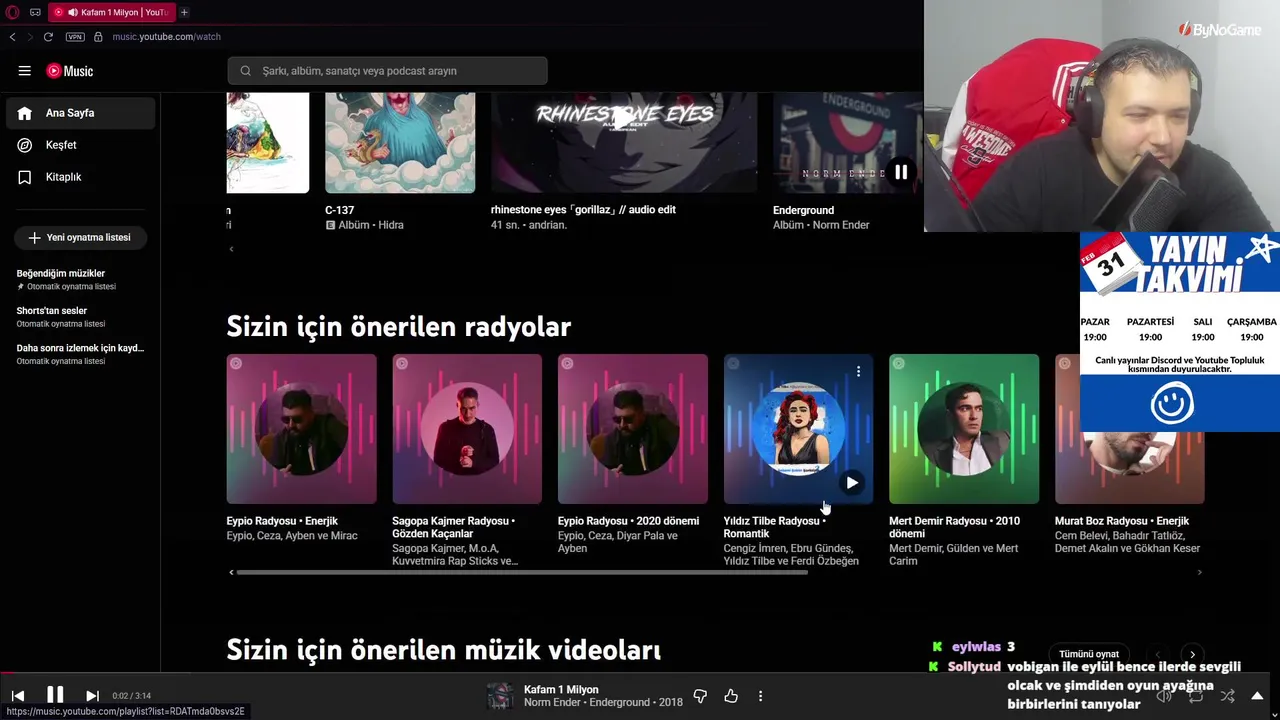Go back with browser back arrow
Viewport: 1280px width, 720px height.
[x=12, y=37]
